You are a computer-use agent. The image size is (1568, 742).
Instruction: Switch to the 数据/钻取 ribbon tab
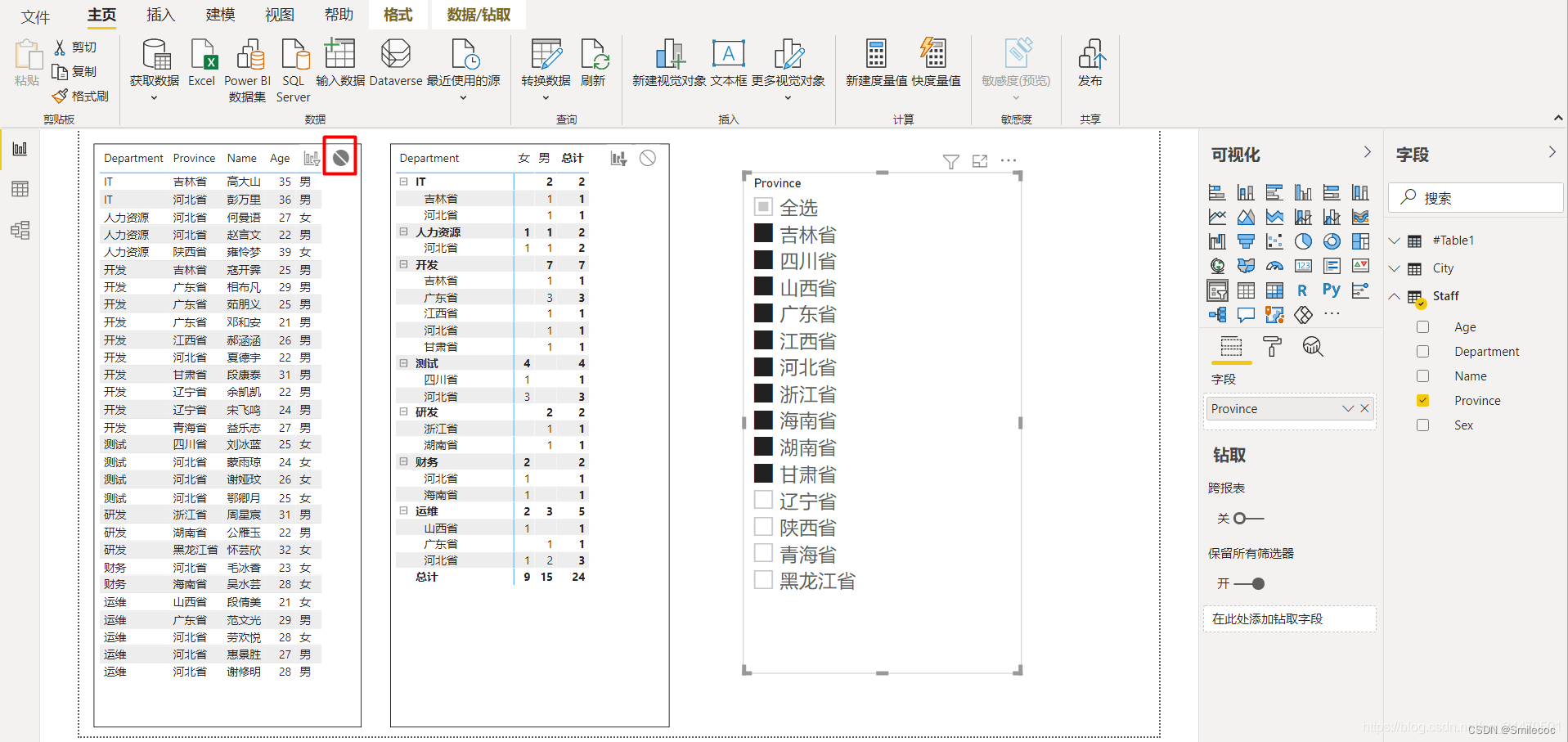point(478,15)
